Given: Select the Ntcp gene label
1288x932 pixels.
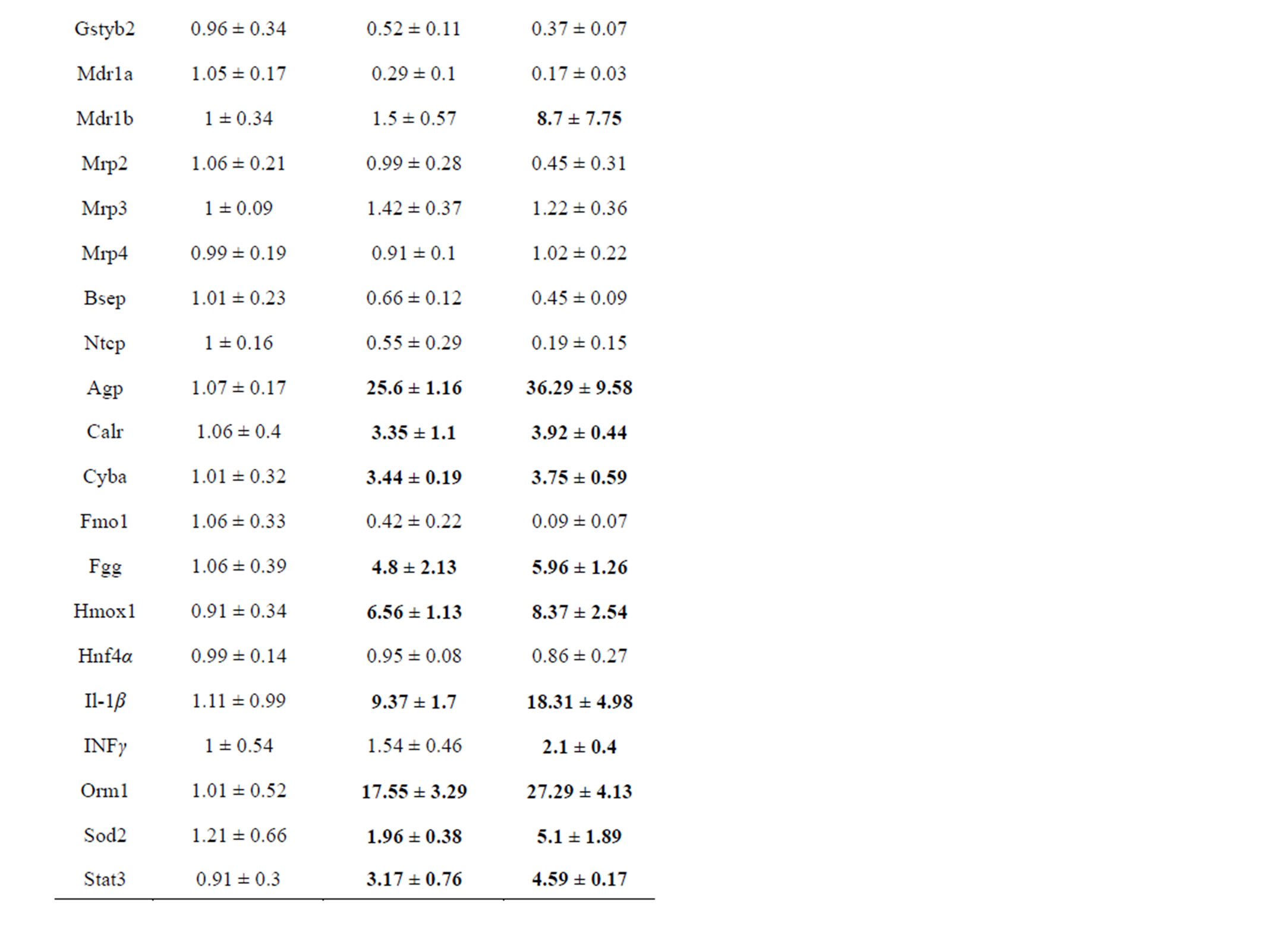Looking at the screenshot, I should point(105,343).
